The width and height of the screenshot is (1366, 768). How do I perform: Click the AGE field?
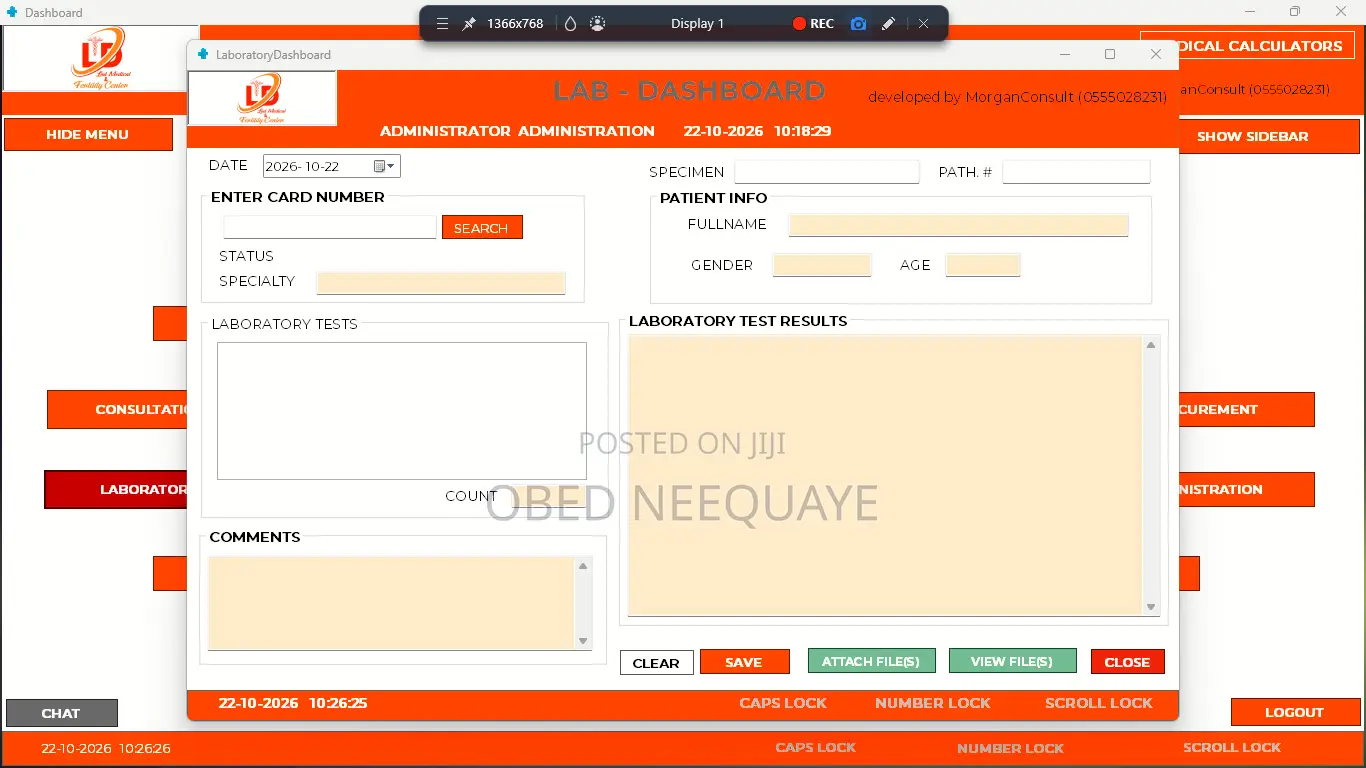point(983,265)
